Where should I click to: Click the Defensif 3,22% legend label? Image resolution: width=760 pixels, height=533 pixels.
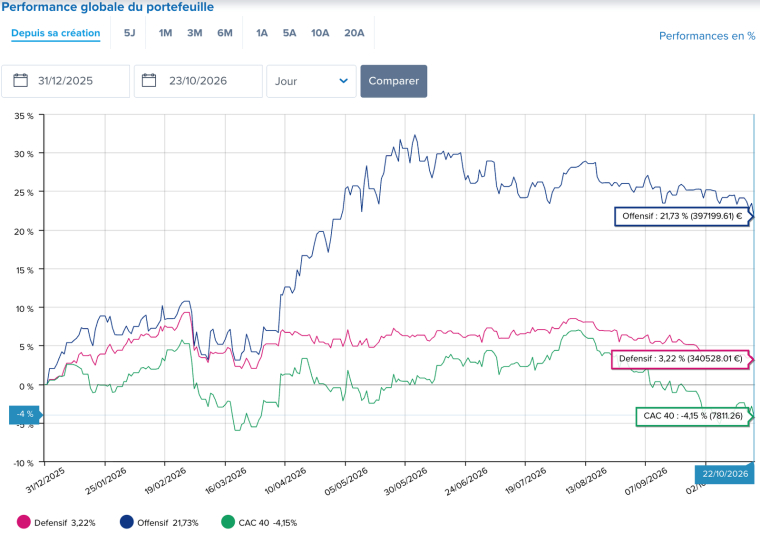click(65, 523)
